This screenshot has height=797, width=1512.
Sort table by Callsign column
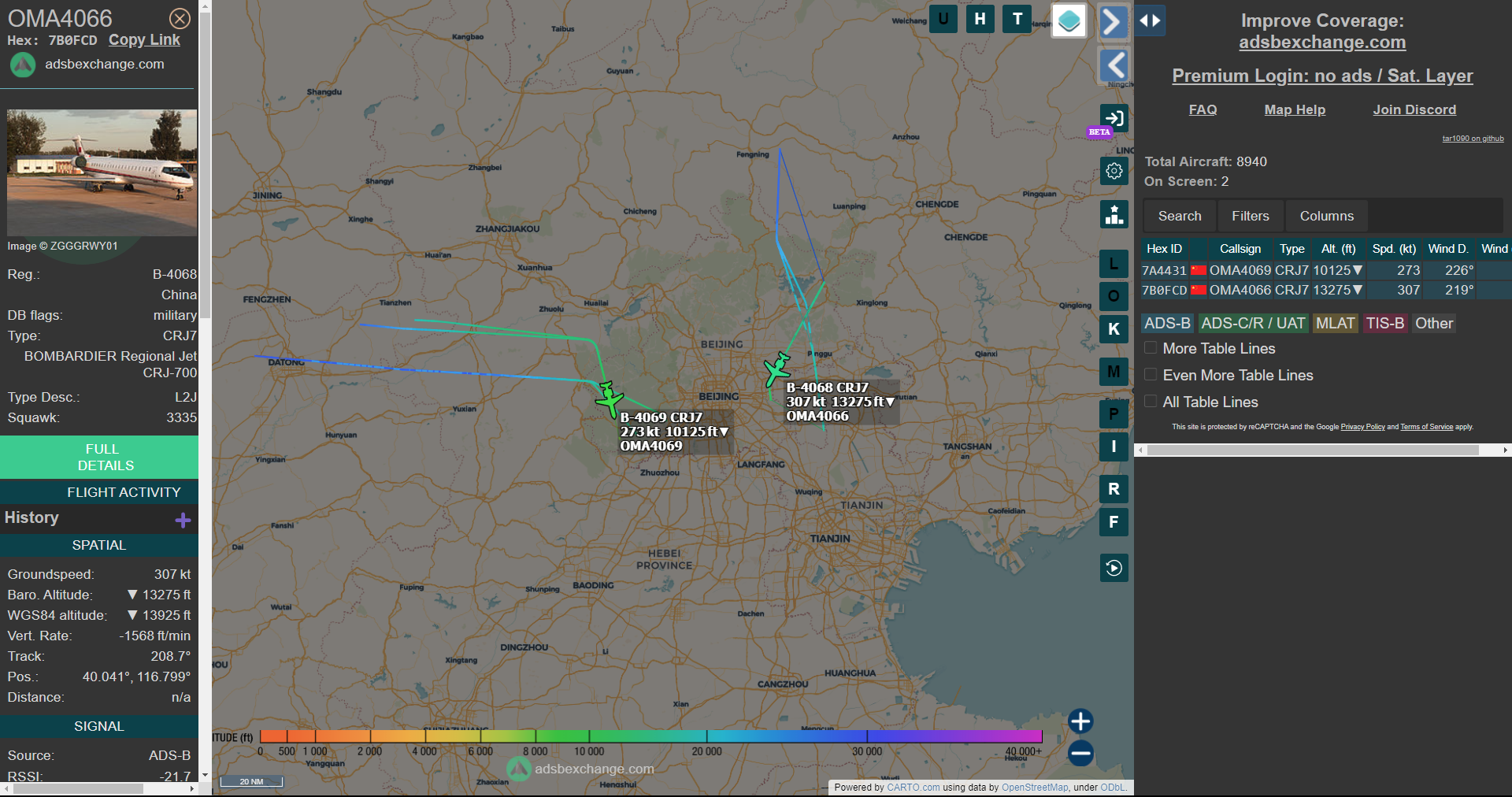click(1240, 249)
